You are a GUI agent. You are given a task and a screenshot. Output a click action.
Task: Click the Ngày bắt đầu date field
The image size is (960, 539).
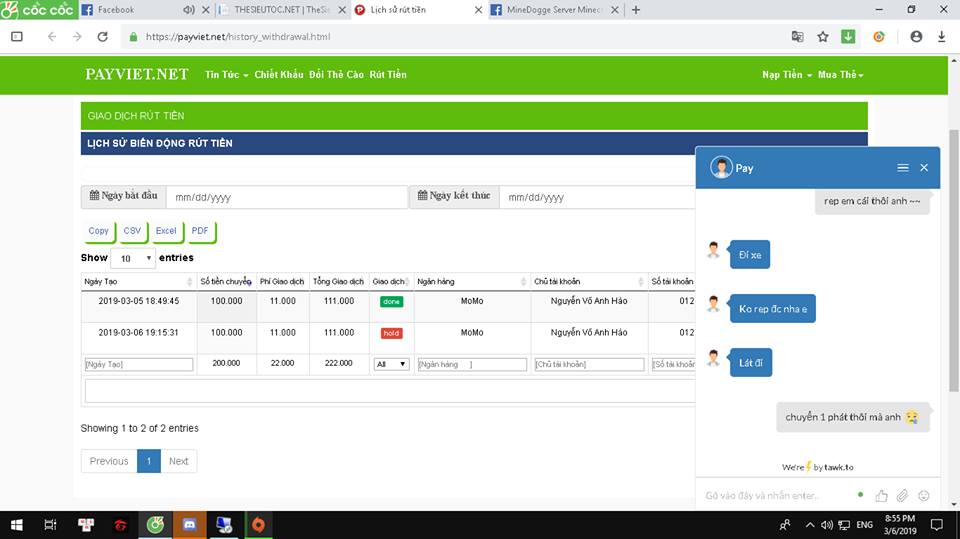point(287,197)
